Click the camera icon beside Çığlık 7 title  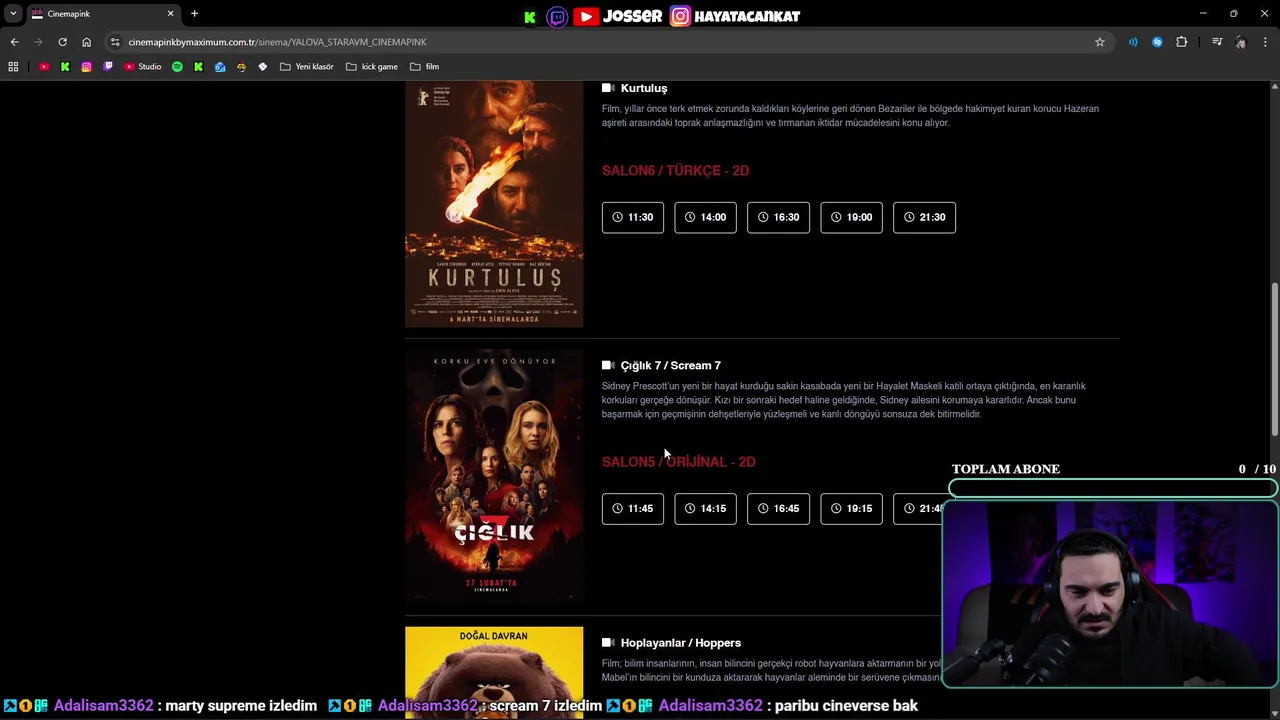608,365
